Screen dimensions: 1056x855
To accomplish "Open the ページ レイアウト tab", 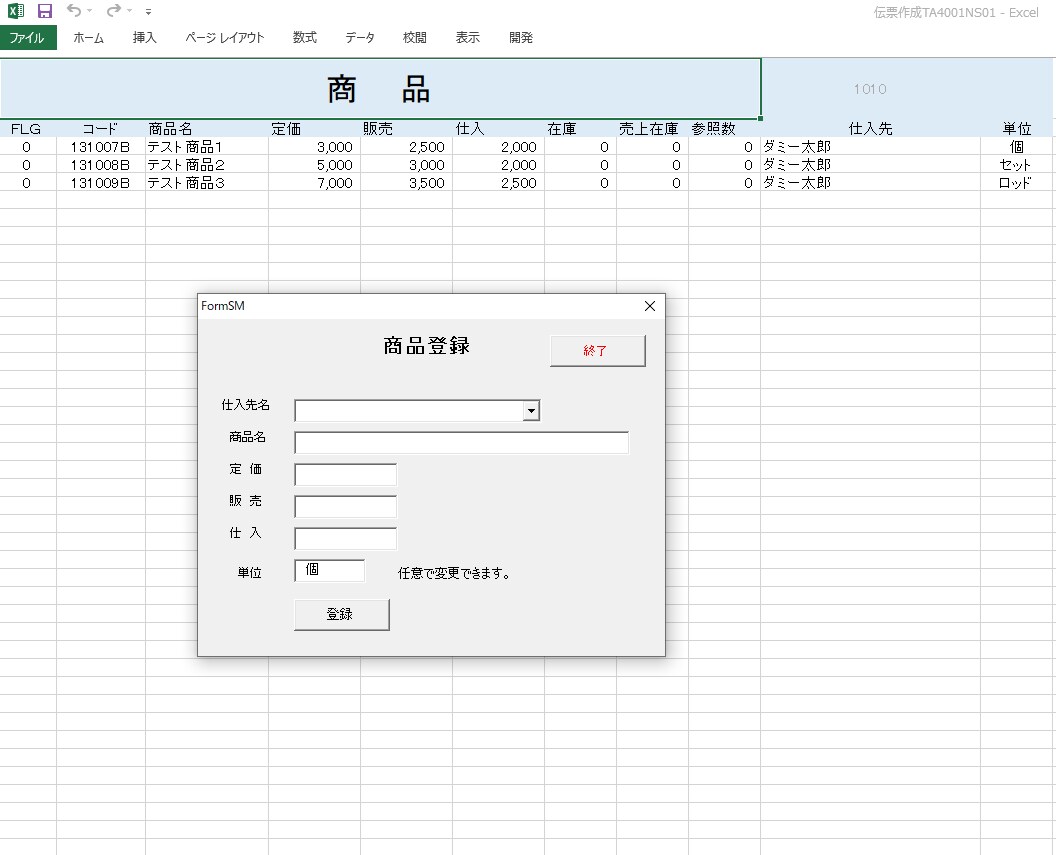I will (x=225, y=38).
